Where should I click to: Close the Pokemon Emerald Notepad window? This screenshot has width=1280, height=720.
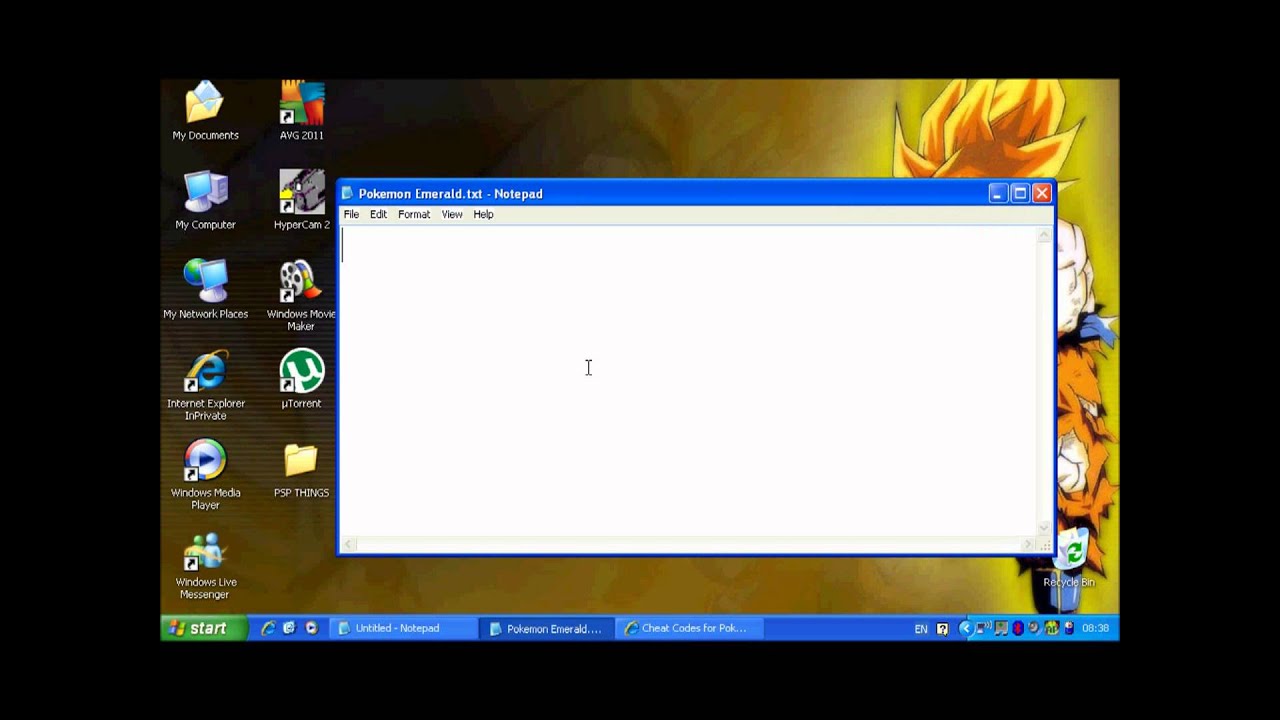[x=1042, y=194]
